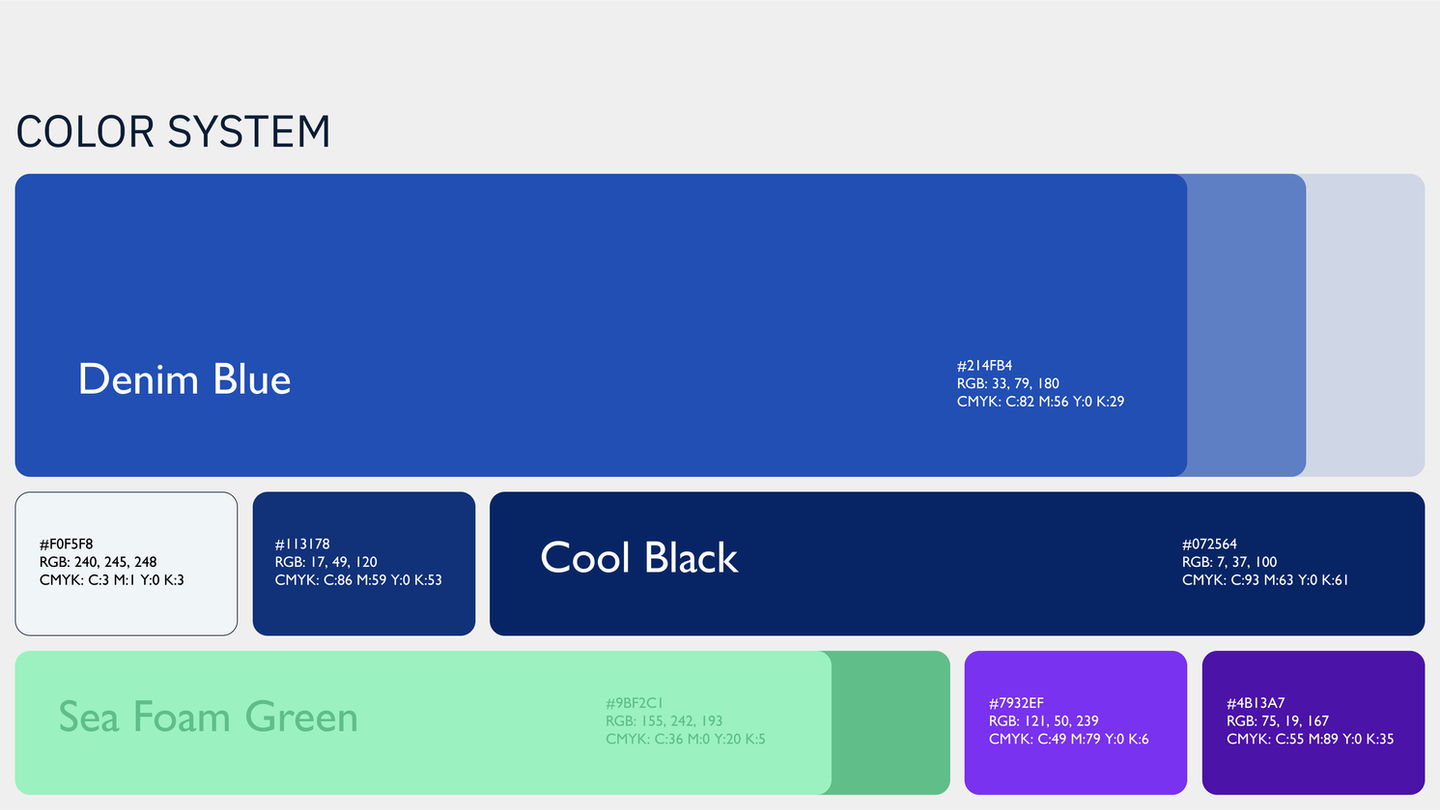
Task: Select the Denim Blue label
Action: coord(185,380)
